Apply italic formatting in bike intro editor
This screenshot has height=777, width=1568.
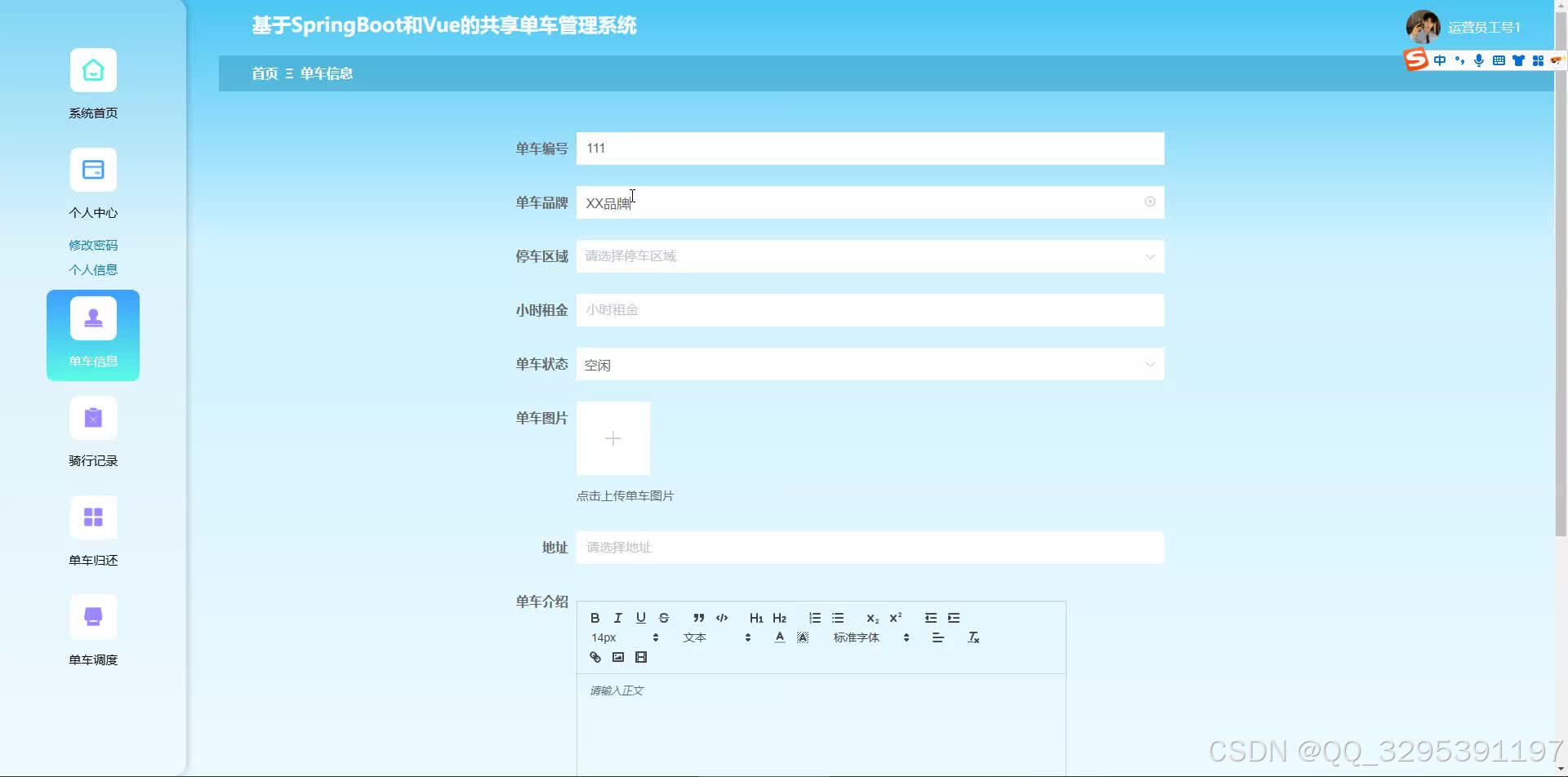point(618,618)
